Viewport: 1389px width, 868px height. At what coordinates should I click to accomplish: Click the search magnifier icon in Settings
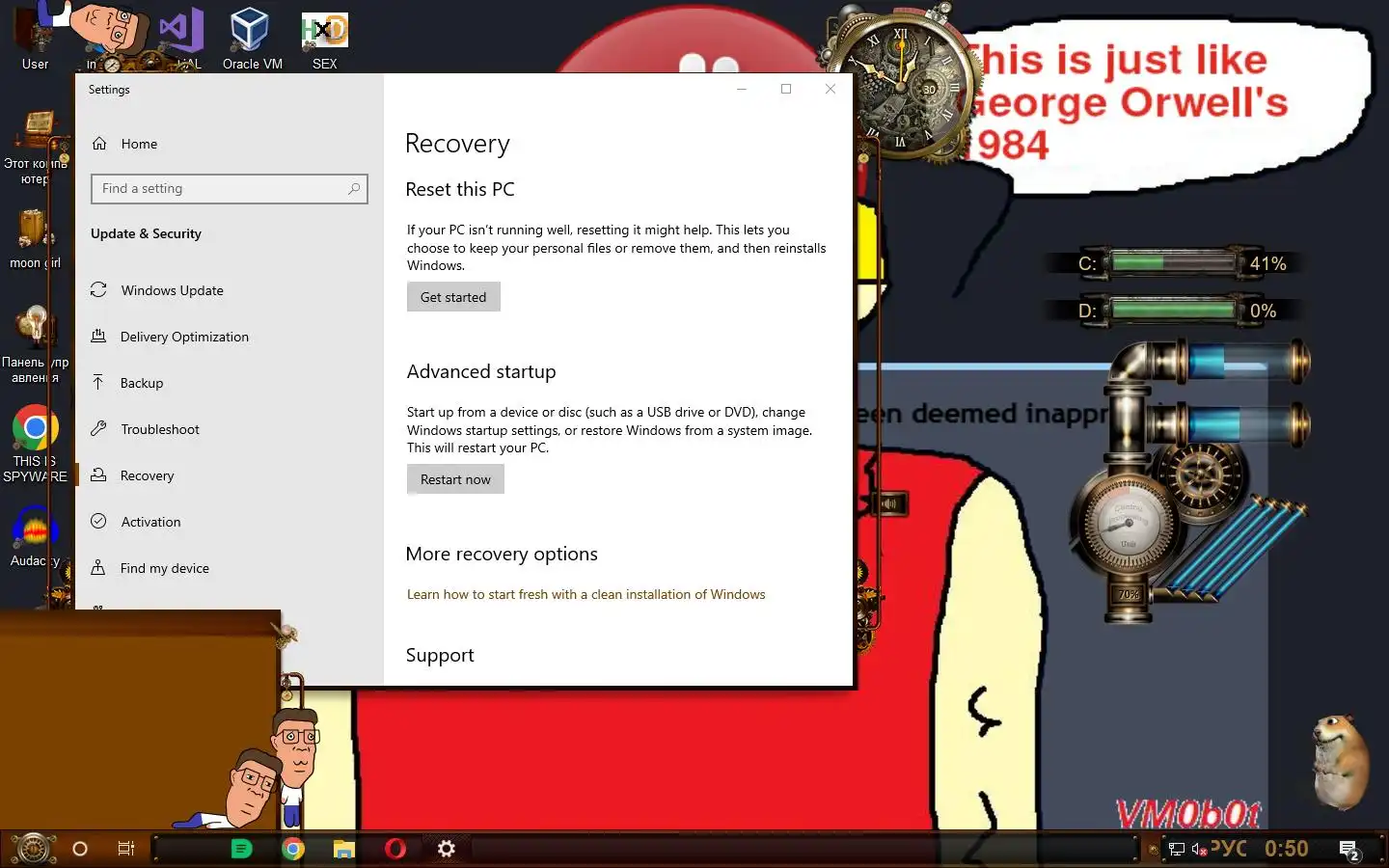coord(354,189)
